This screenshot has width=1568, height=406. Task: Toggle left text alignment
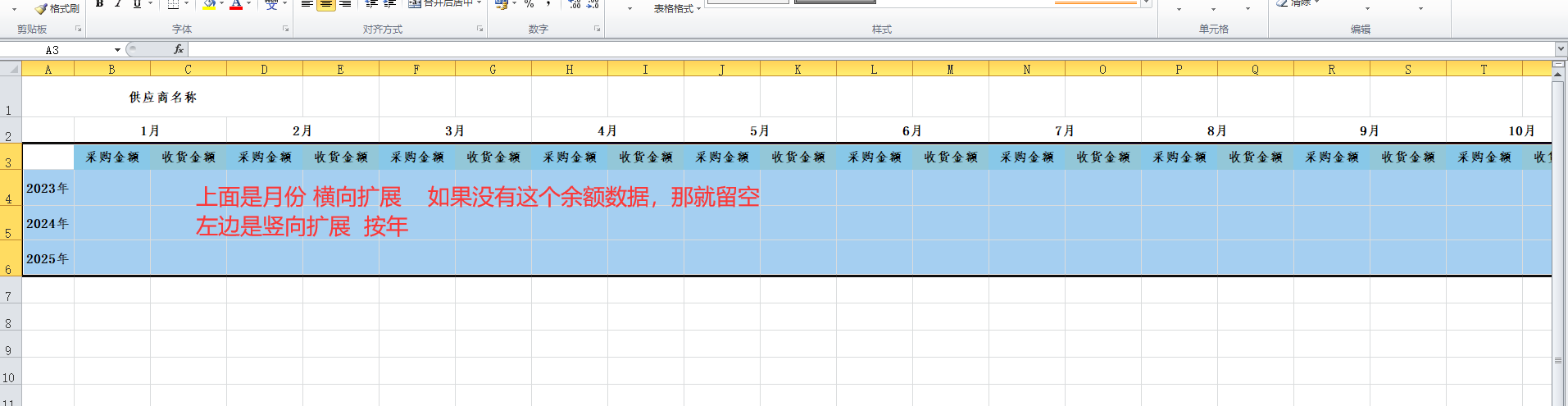pyautogui.click(x=307, y=4)
